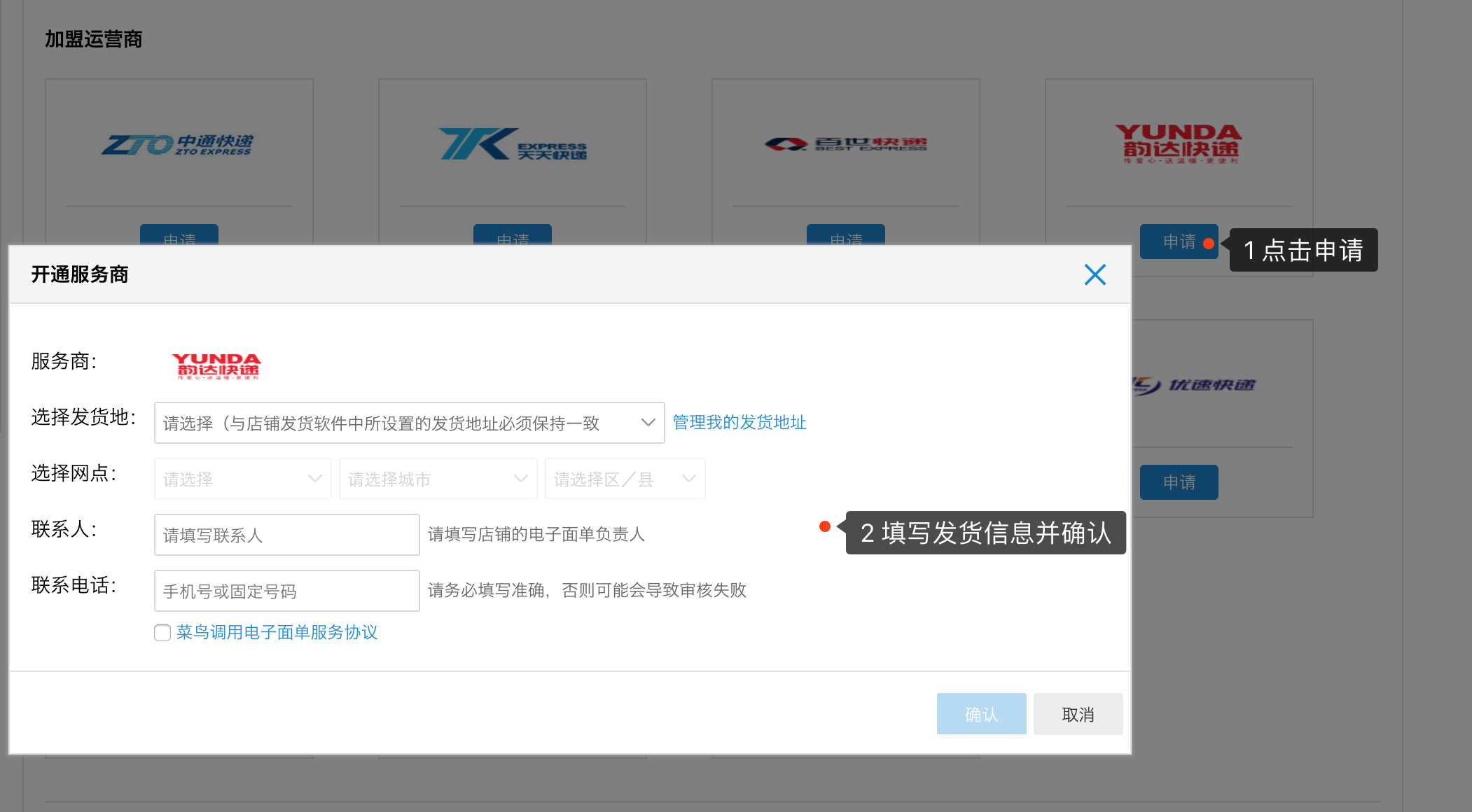Screen dimensions: 1472x812
Task: Click the 加盟运营商 heading
Action: tap(94, 39)
